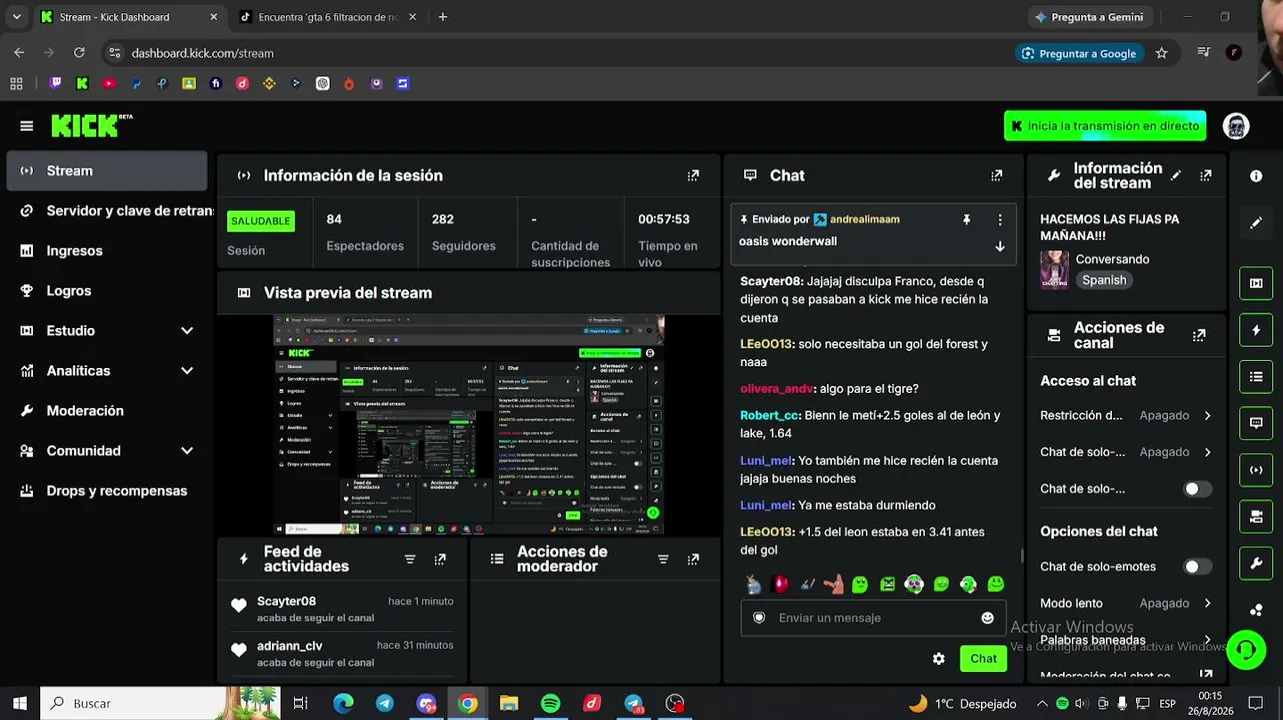Screen dimensions: 1283x720
Task: Expand the pinned message with down arrow
Action: point(999,246)
